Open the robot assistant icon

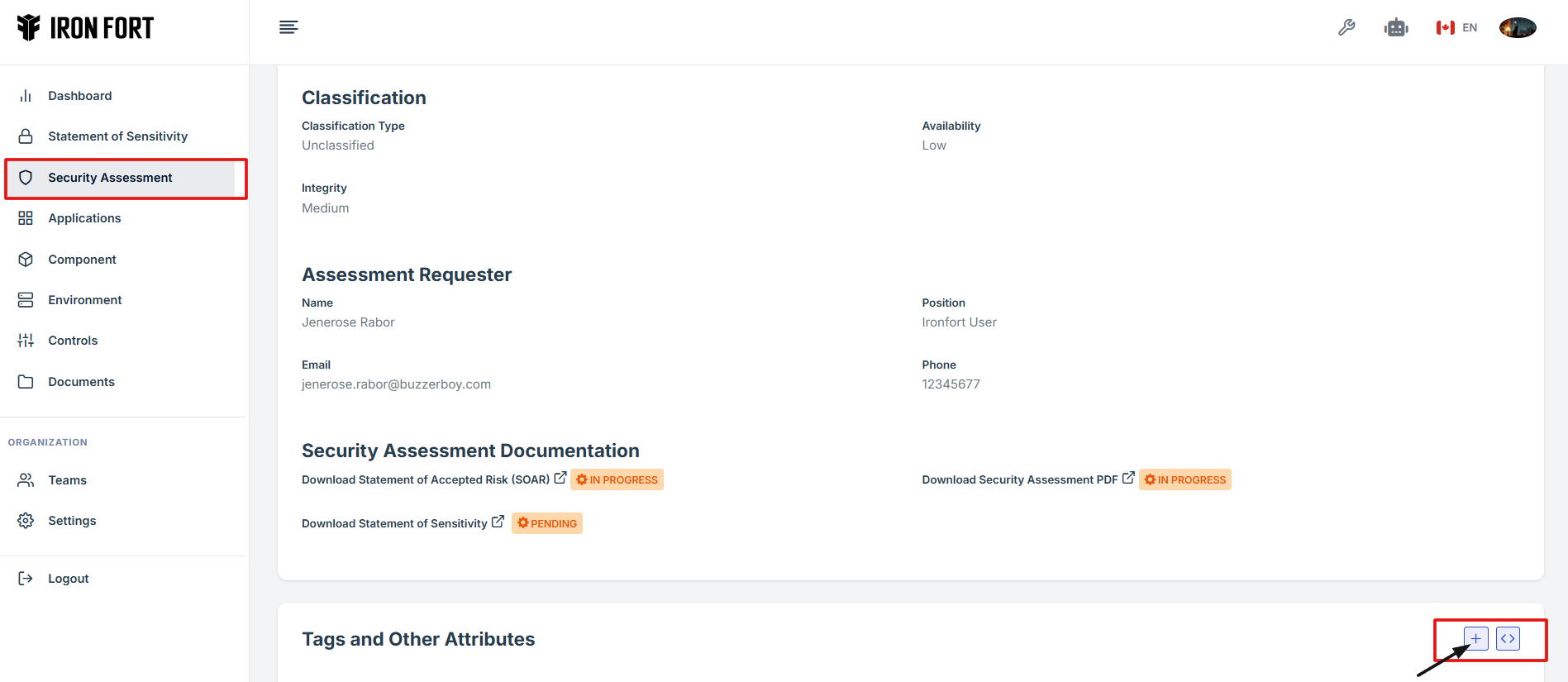pyautogui.click(x=1396, y=27)
